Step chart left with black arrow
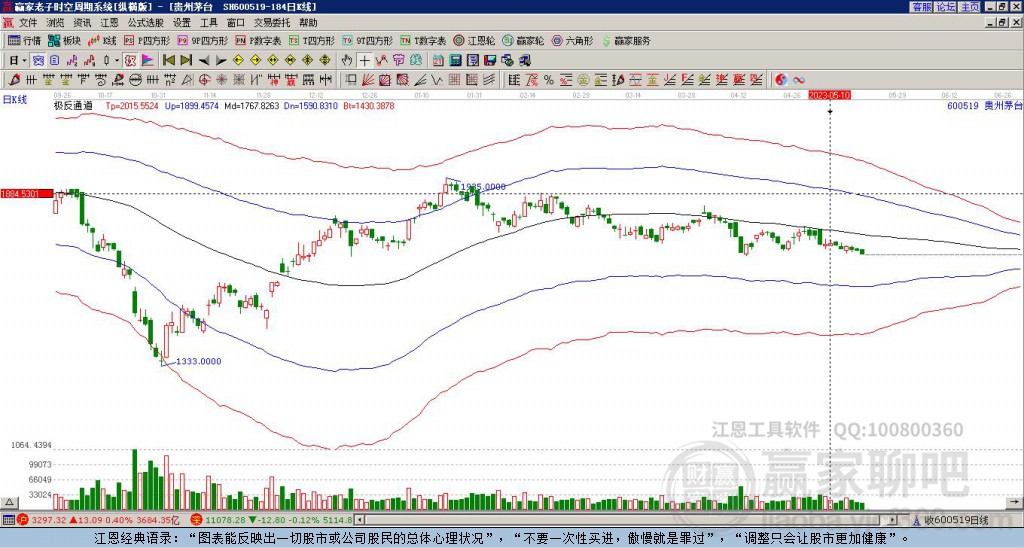The height and width of the screenshot is (548, 1024). tap(204, 61)
